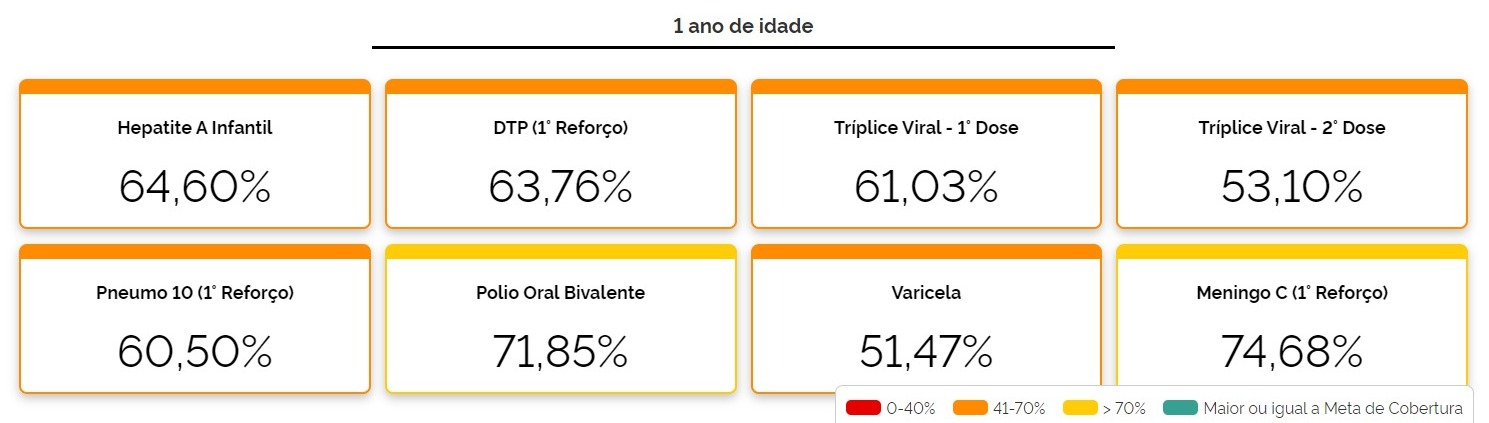
Task: Select the DTP (1° Reforço) card title
Action: [x=560, y=128]
